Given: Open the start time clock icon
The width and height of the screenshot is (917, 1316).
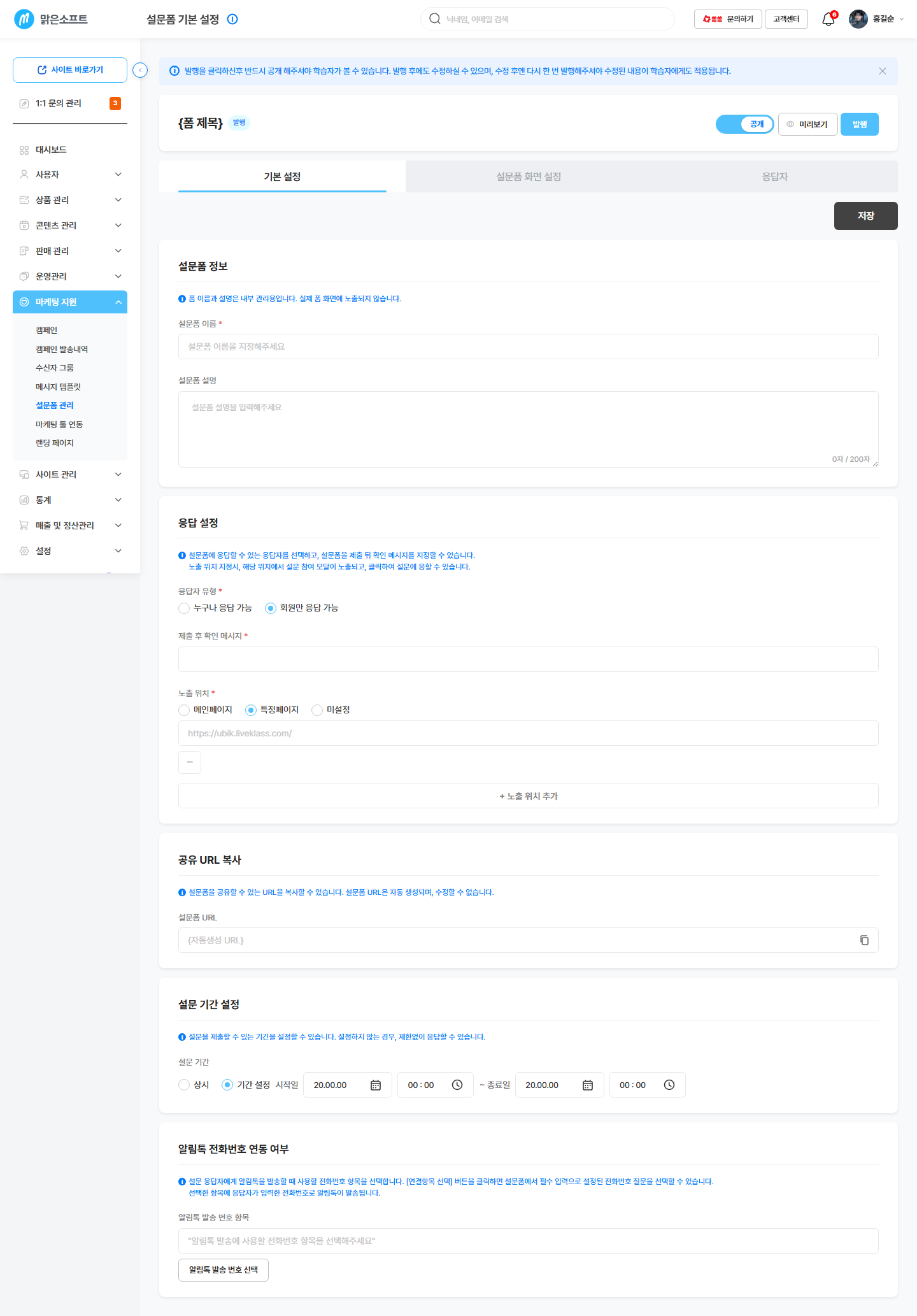Looking at the screenshot, I should (x=457, y=1085).
